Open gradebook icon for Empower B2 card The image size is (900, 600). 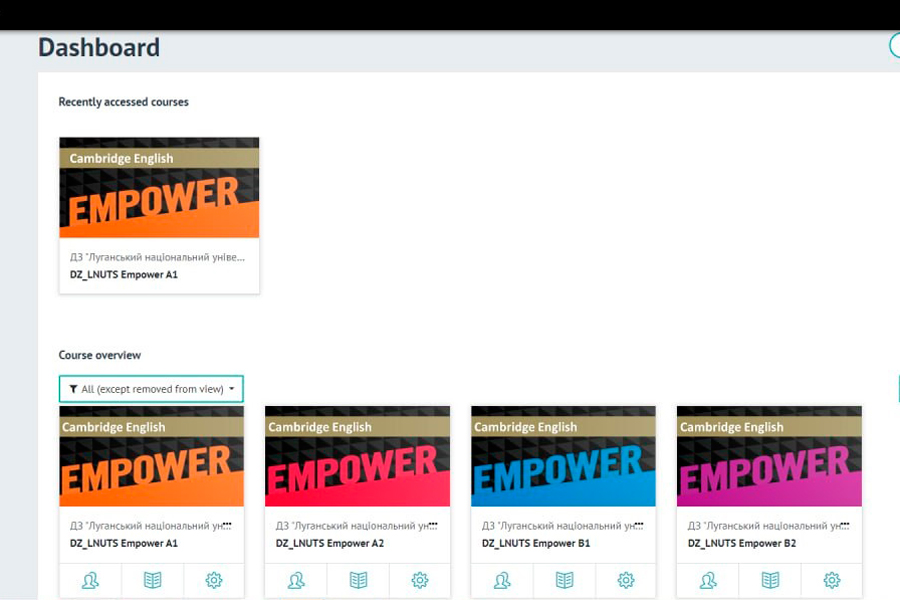pyautogui.click(x=770, y=580)
